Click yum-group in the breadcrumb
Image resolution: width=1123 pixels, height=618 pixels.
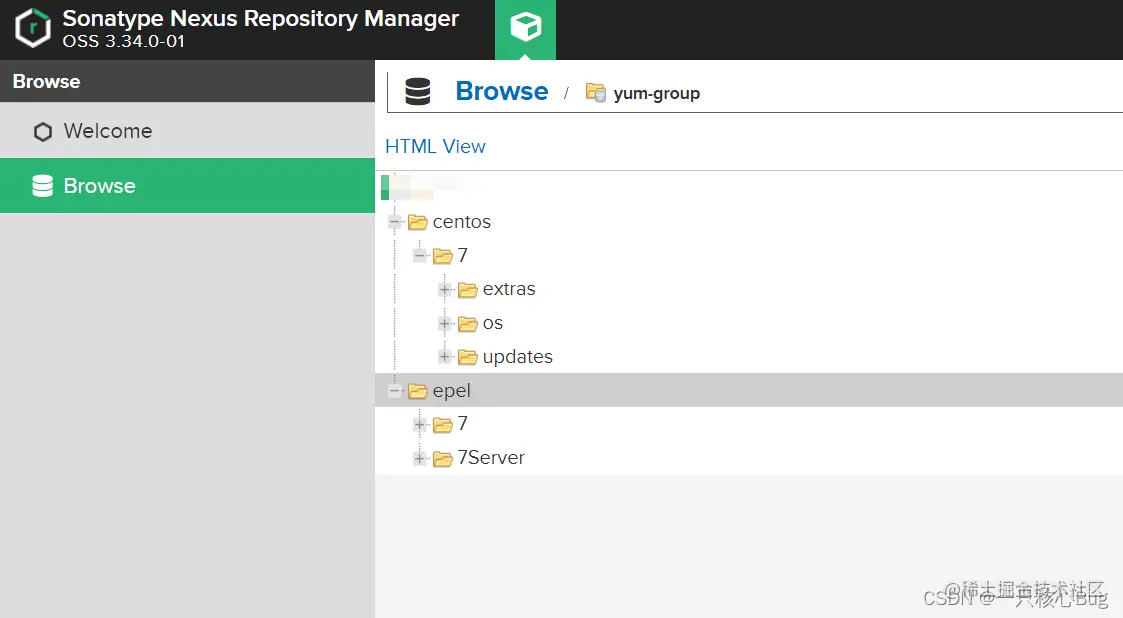coord(657,94)
